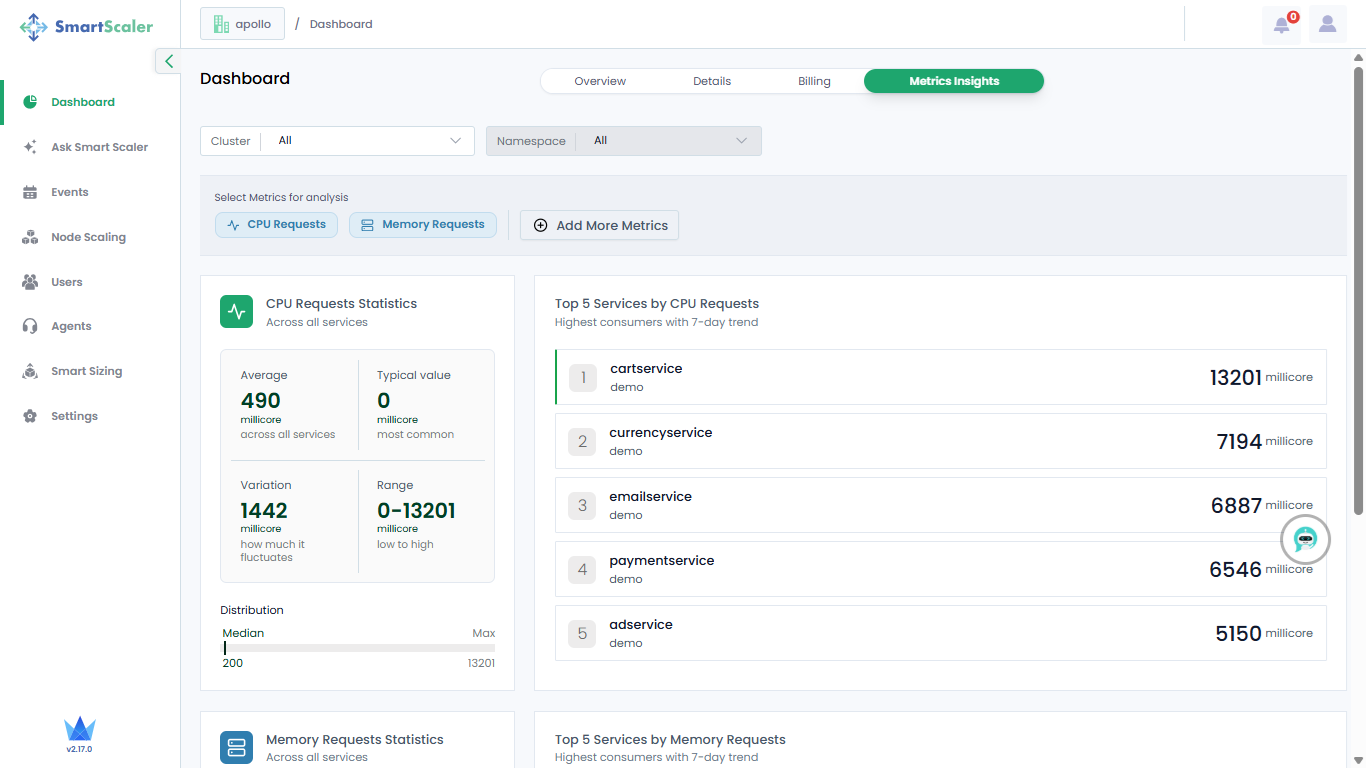Viewport: 1366px width, 768px height.
Task: Open Ask Smart Scaler assistant page
Action: point(99,147)
